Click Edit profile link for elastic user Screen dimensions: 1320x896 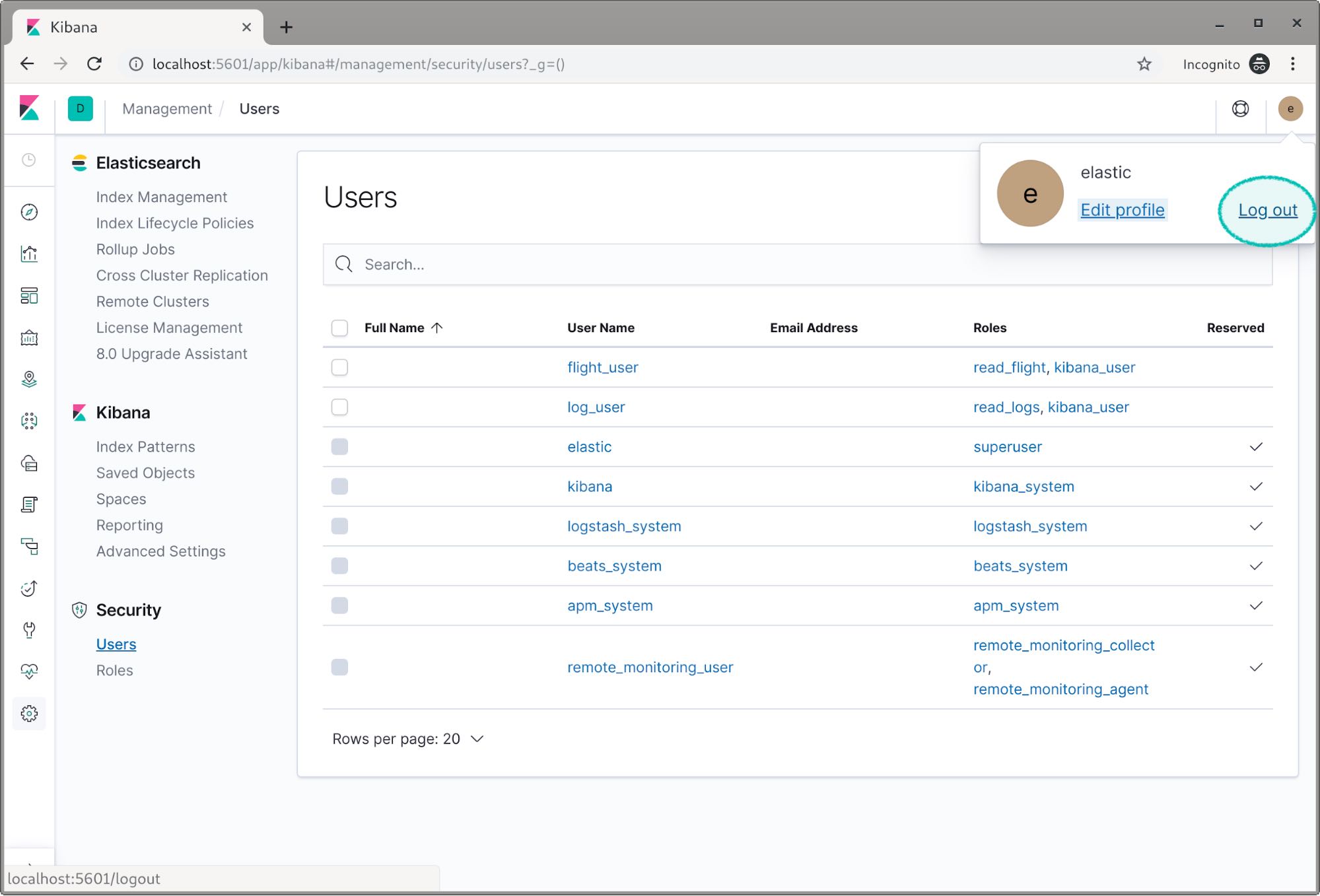point(1122,209)
